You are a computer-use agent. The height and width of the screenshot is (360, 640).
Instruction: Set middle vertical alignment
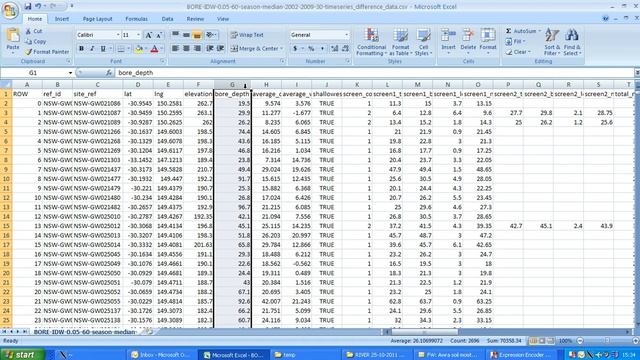(186, 35)
